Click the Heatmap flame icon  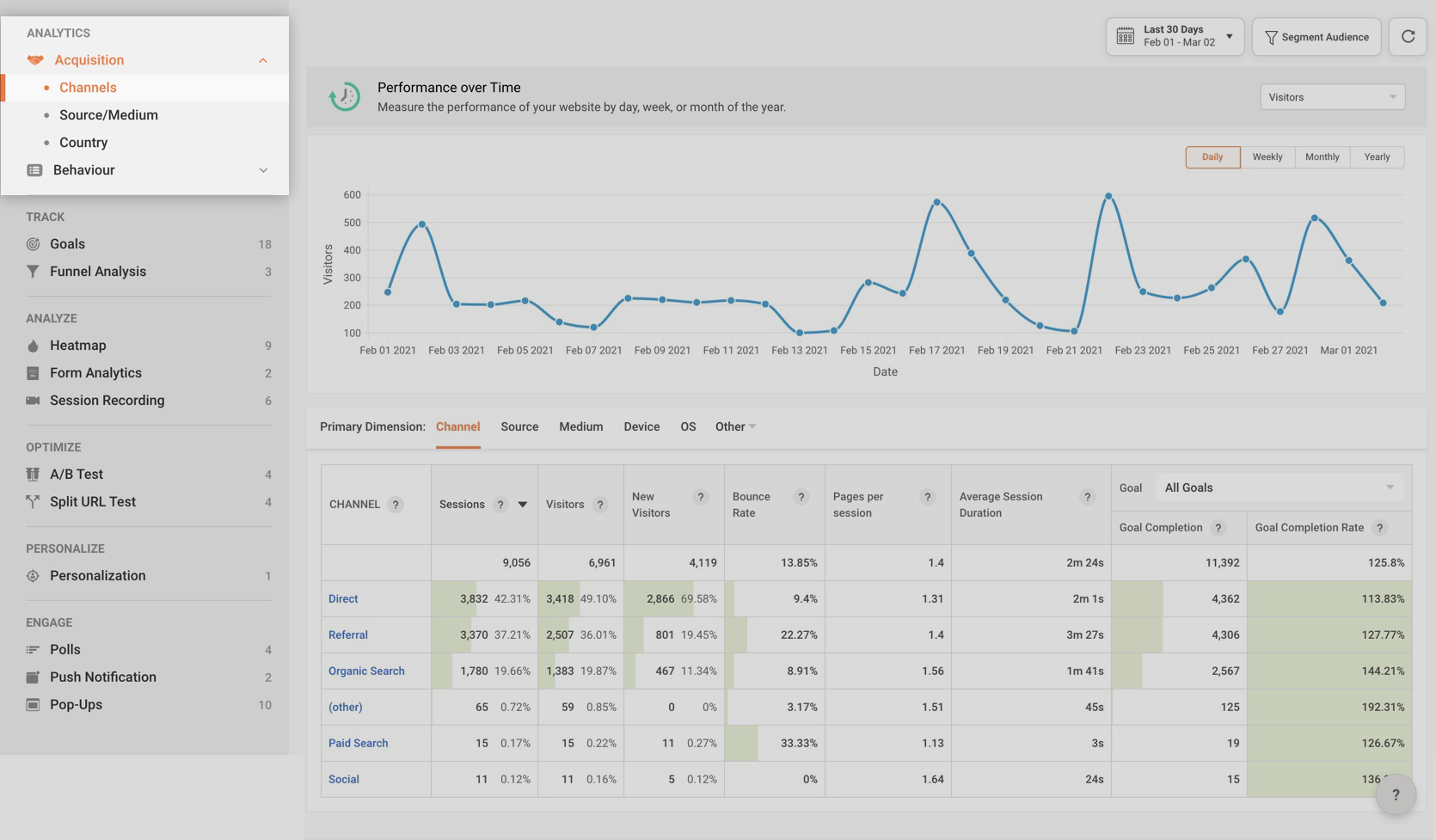pos(33,346)
